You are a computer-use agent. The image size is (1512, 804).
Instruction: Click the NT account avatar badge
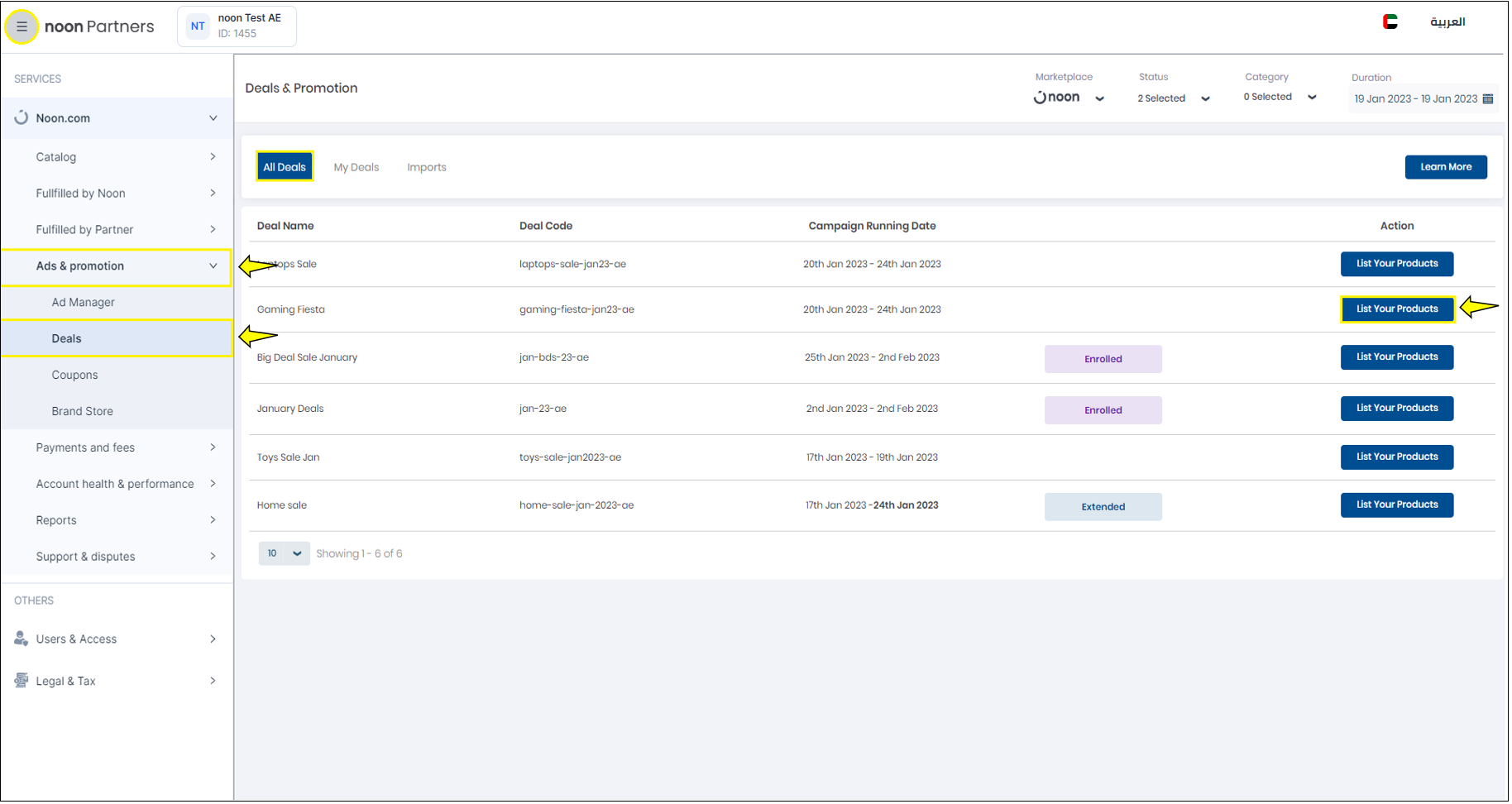pos(198,26)
